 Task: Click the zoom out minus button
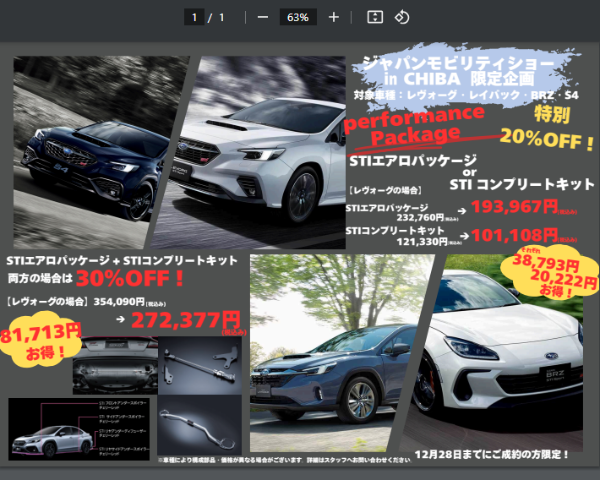(262, 17)
